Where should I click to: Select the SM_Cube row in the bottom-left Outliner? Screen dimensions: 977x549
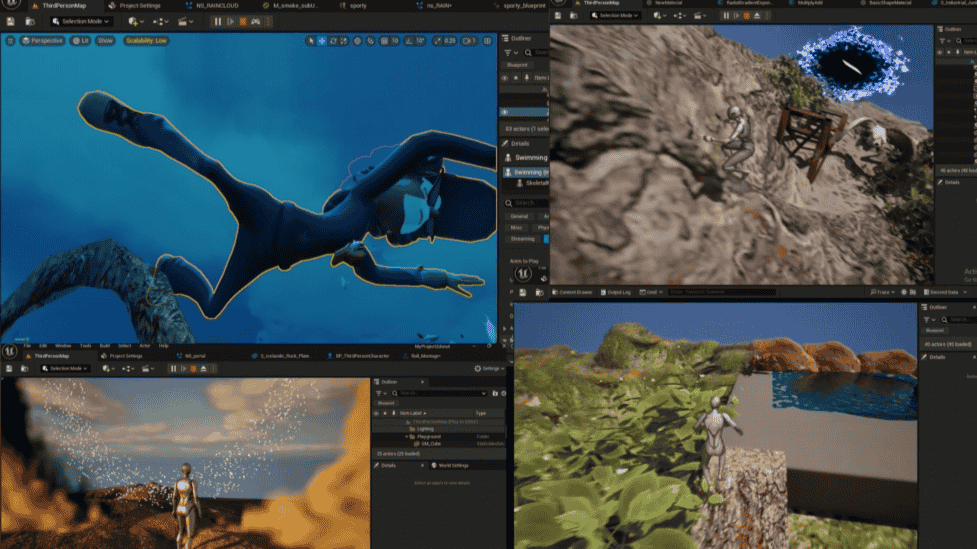438,444
